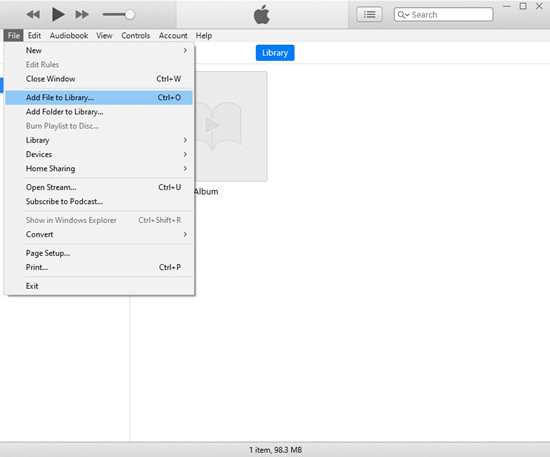The image size is (550, 457).
Task: Open the list view button
Action: coord(369,14)
